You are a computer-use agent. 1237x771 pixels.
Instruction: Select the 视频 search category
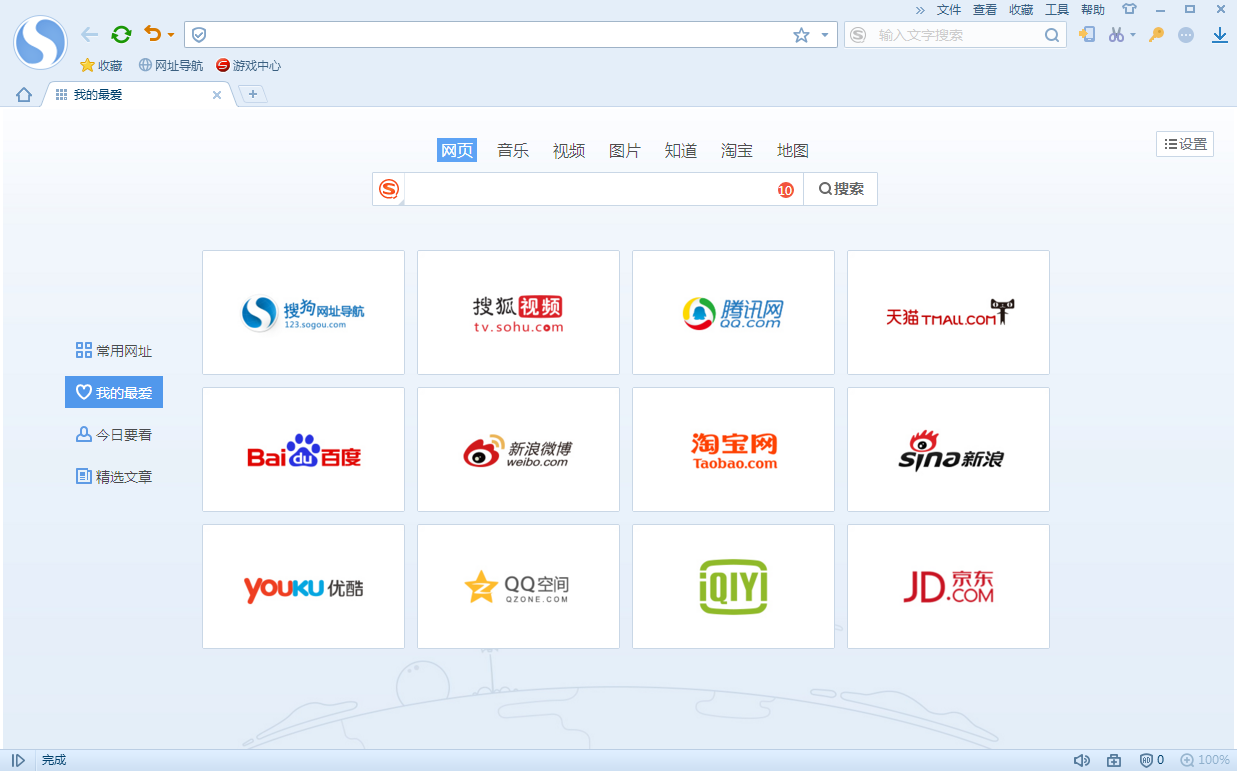pyautogui.click(x=569, y=150)
